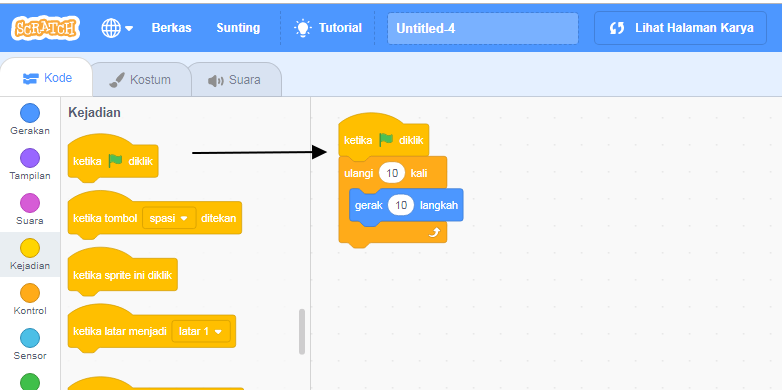Click the ulangi repeat count value 10
Viewport: 782px width, 390px height.
pos(392,174)
